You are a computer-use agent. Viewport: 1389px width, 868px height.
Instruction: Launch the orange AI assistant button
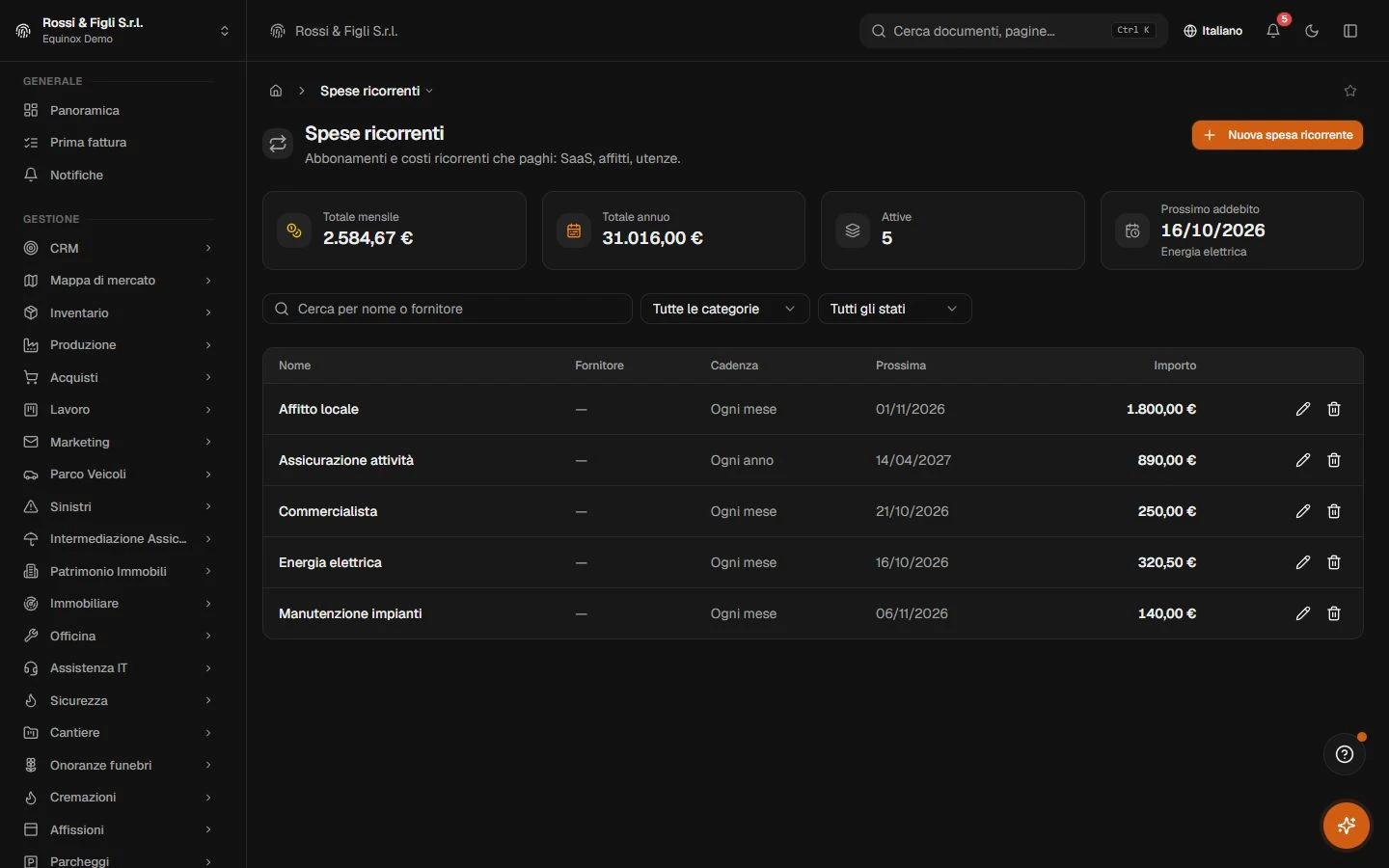1347,826
